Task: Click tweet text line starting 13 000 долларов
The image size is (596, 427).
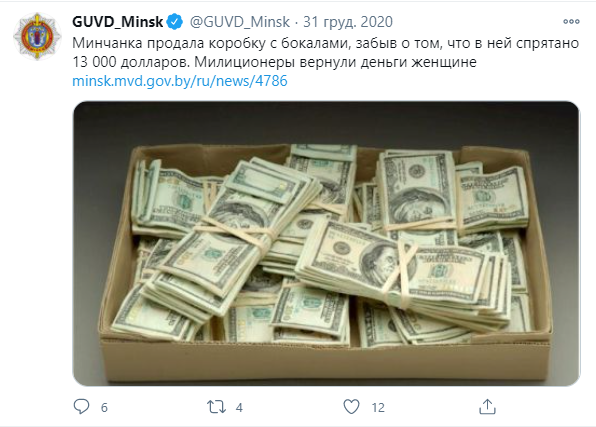Action: 274,62
